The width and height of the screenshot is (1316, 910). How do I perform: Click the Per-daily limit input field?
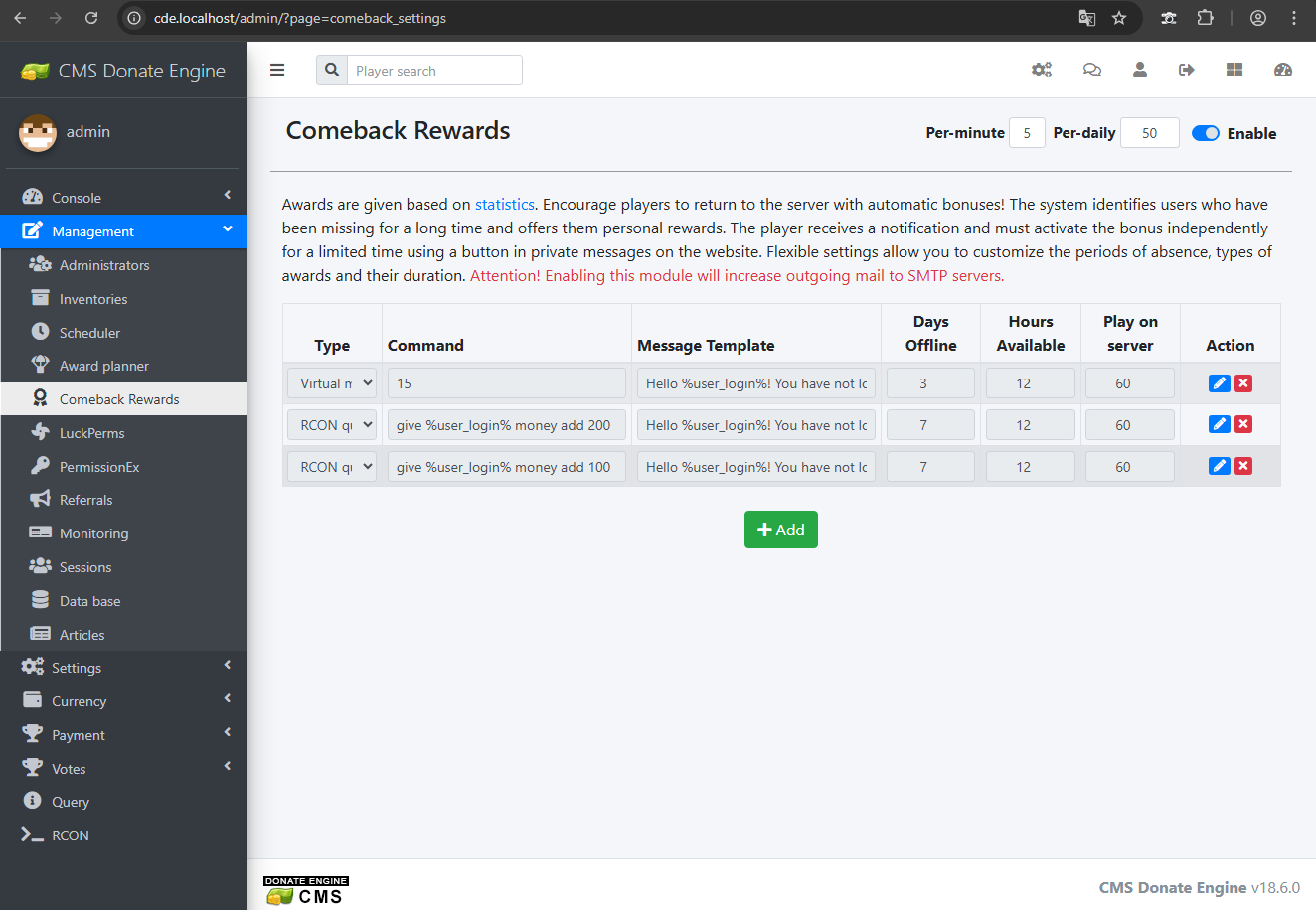coord(1149,133)
